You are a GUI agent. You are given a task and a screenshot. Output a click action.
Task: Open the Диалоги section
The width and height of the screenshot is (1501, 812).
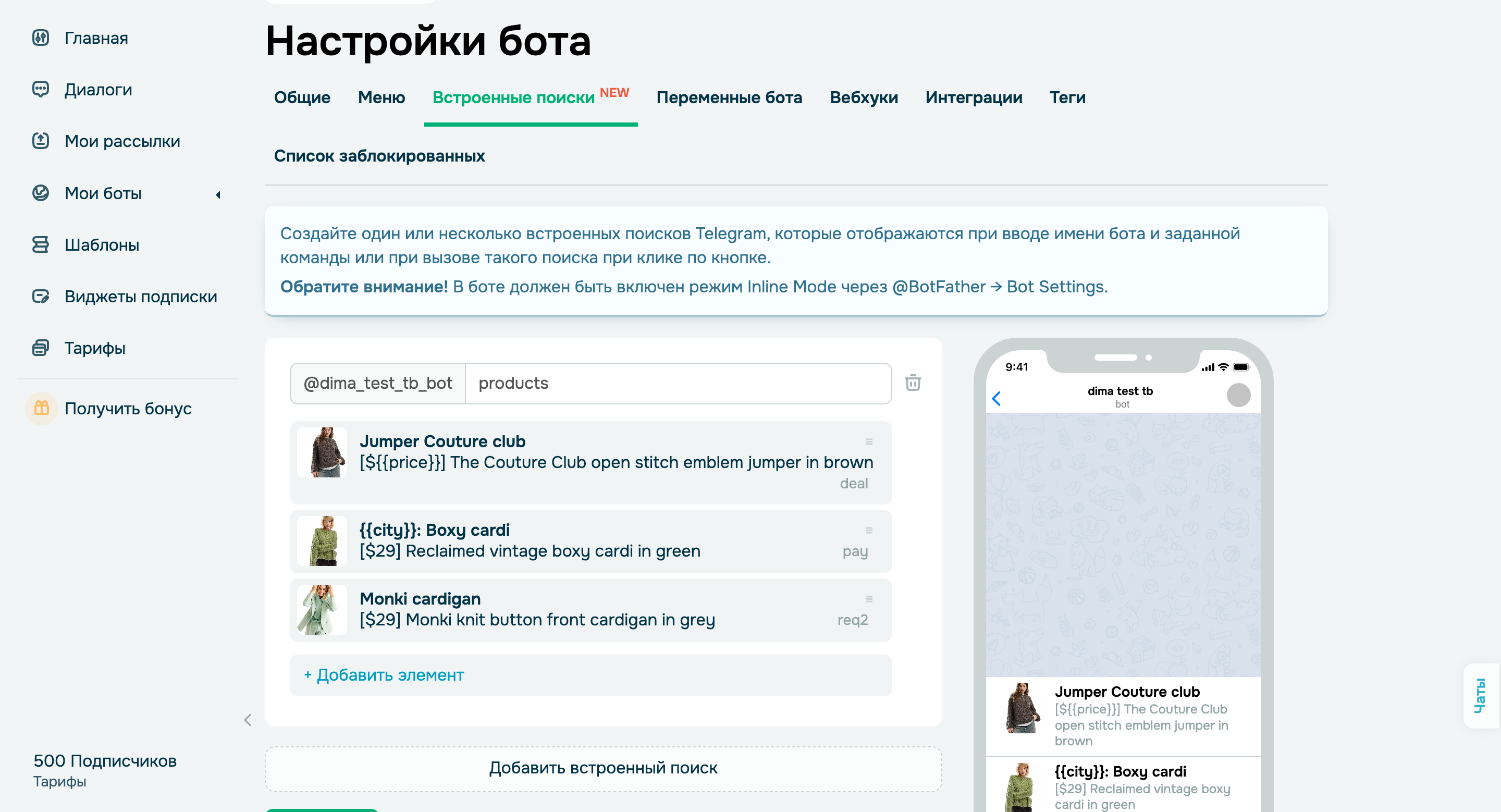[97, 90]
